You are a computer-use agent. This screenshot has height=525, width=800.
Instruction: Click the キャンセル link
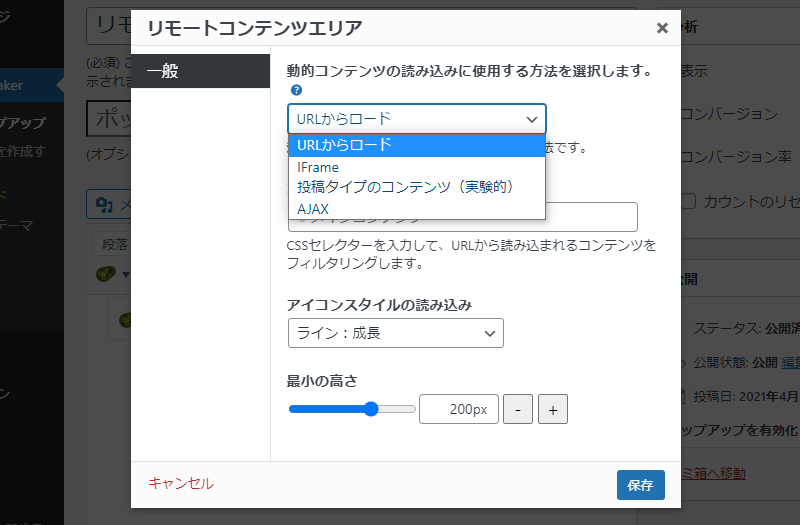[181, 483]
